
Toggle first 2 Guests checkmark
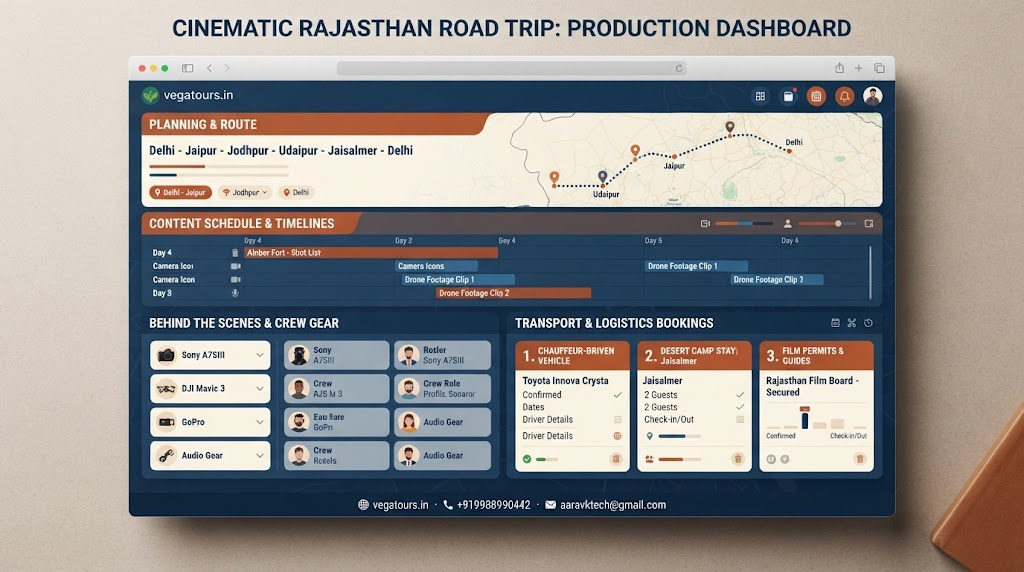740,395
